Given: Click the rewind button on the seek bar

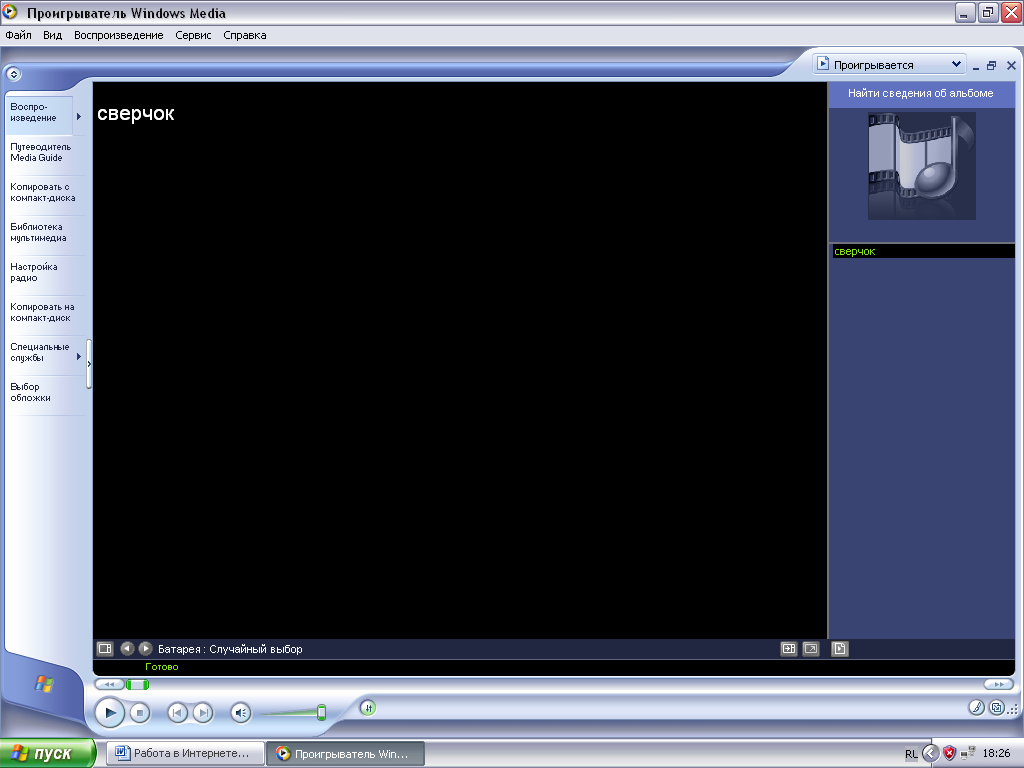Looking at the screenshot, I should 110,684.
